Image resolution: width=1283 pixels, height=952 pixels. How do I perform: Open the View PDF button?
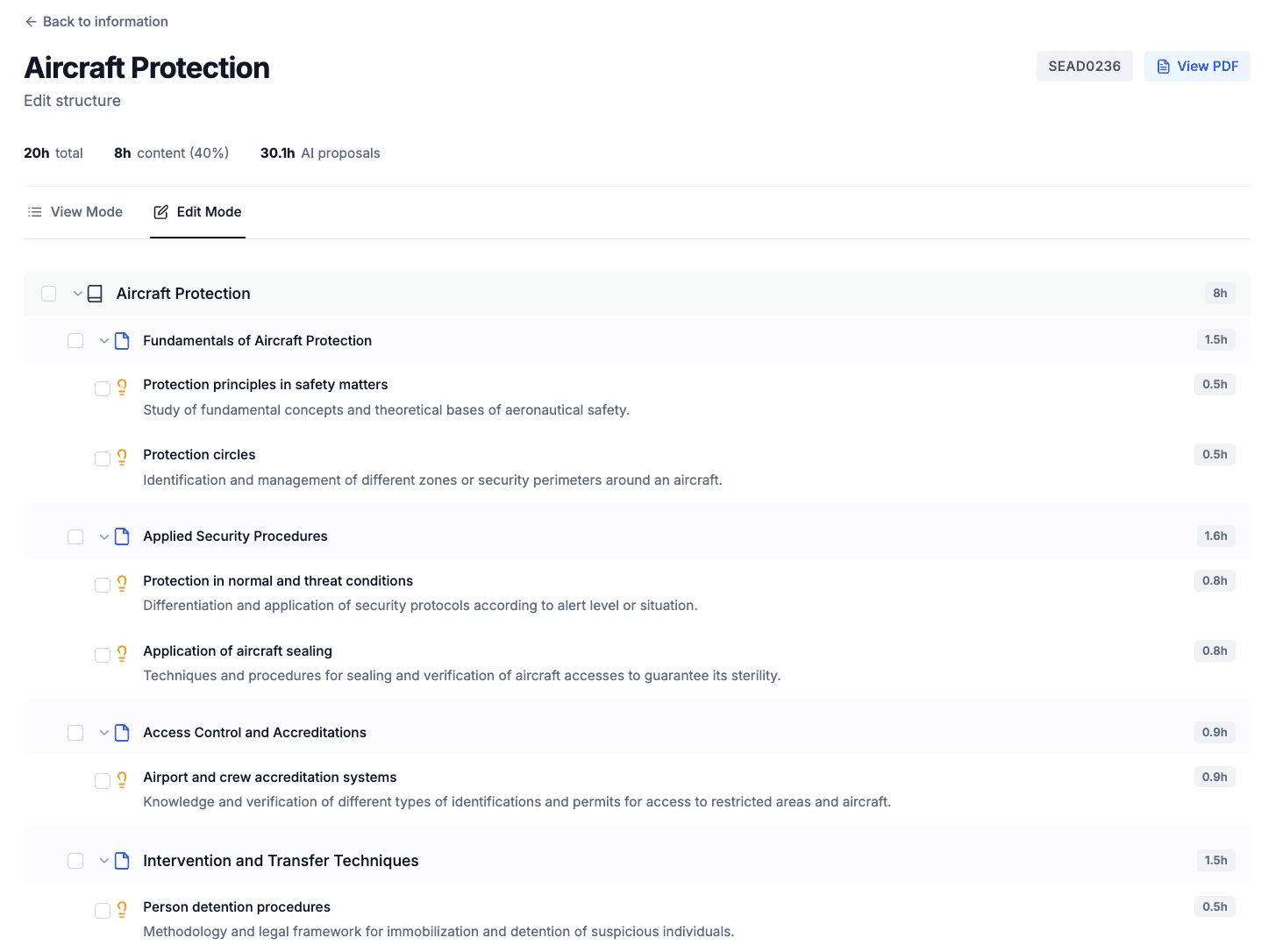tap(1197, 67)
